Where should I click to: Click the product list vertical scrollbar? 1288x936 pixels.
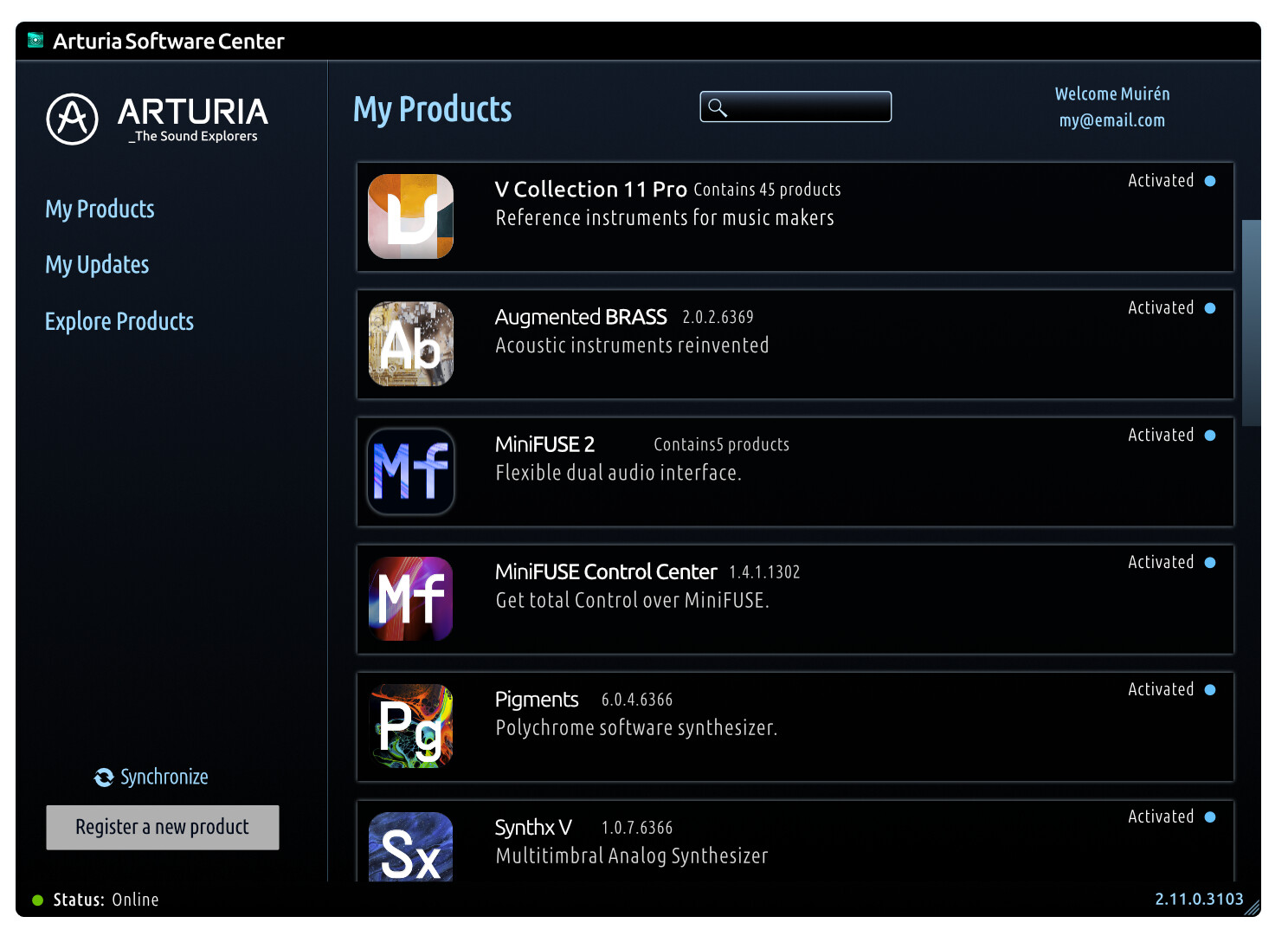point(1251,322)
